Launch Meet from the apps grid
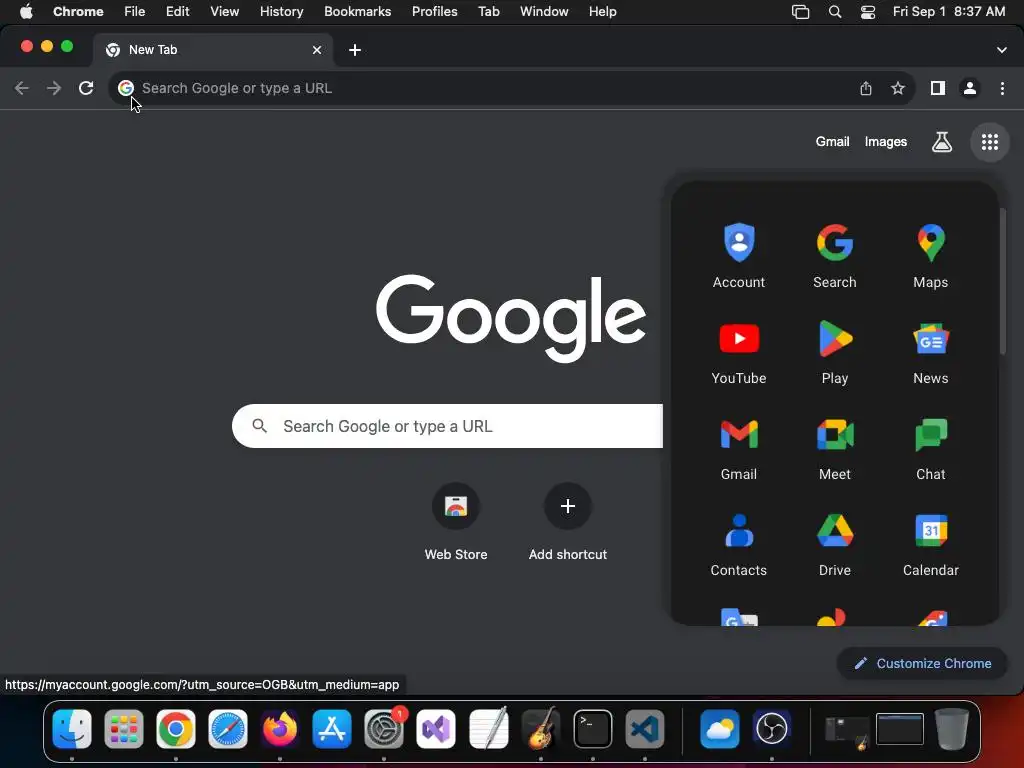This screenshot has width=1024, height=768. pyautogui.click(x=835, y=448)
